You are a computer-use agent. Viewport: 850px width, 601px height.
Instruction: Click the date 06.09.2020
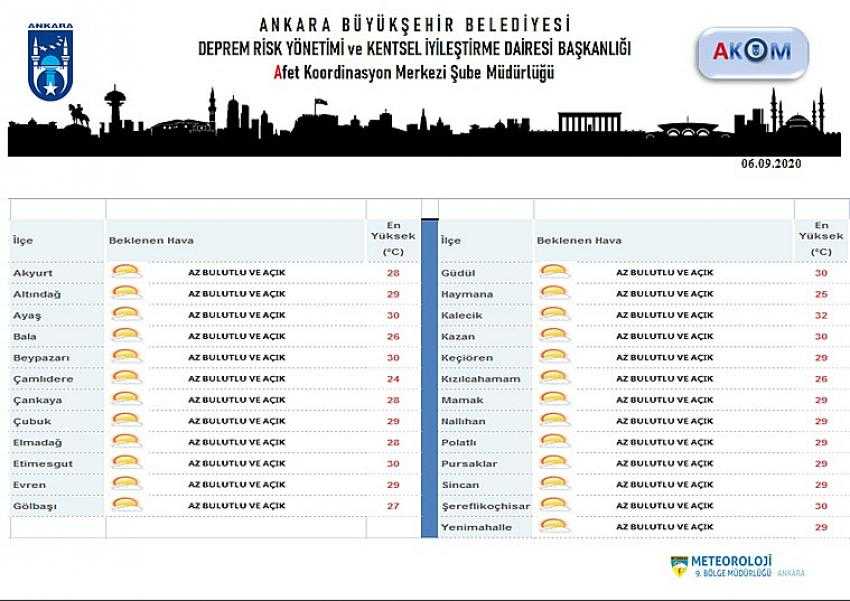(771, 163)
